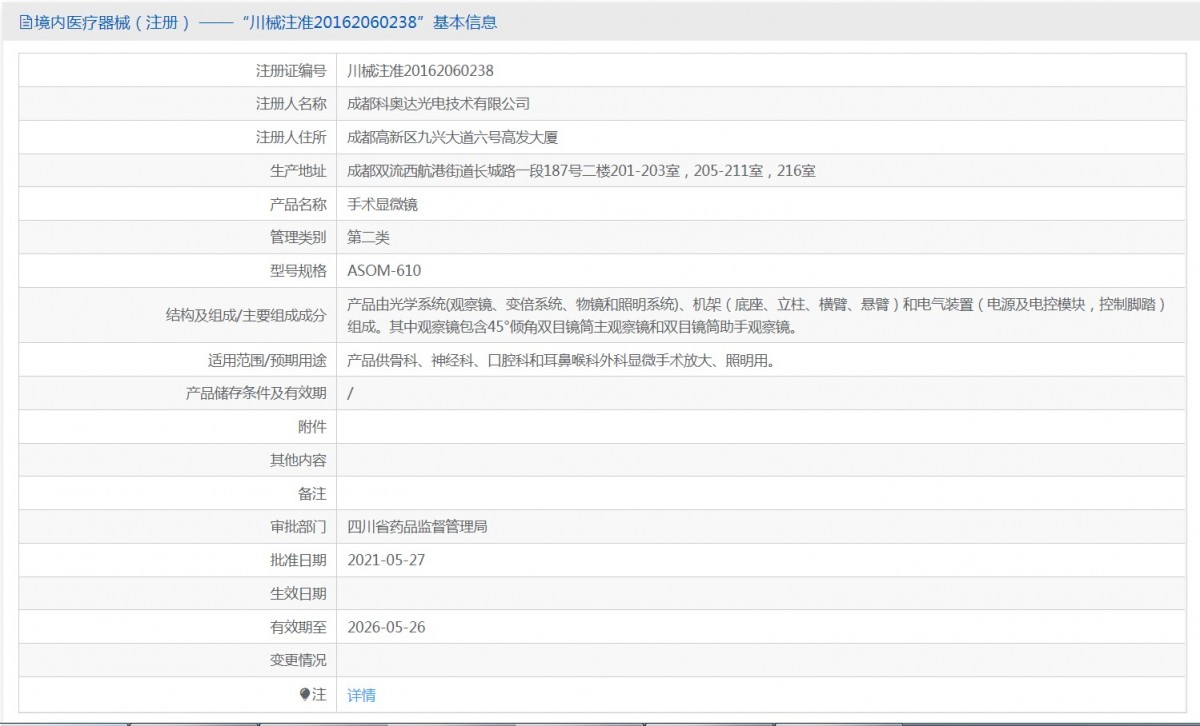Screen dimensions: 1200x726
Task: Select intended use text 产品供骨科、神经科
Action: [561, 360]
